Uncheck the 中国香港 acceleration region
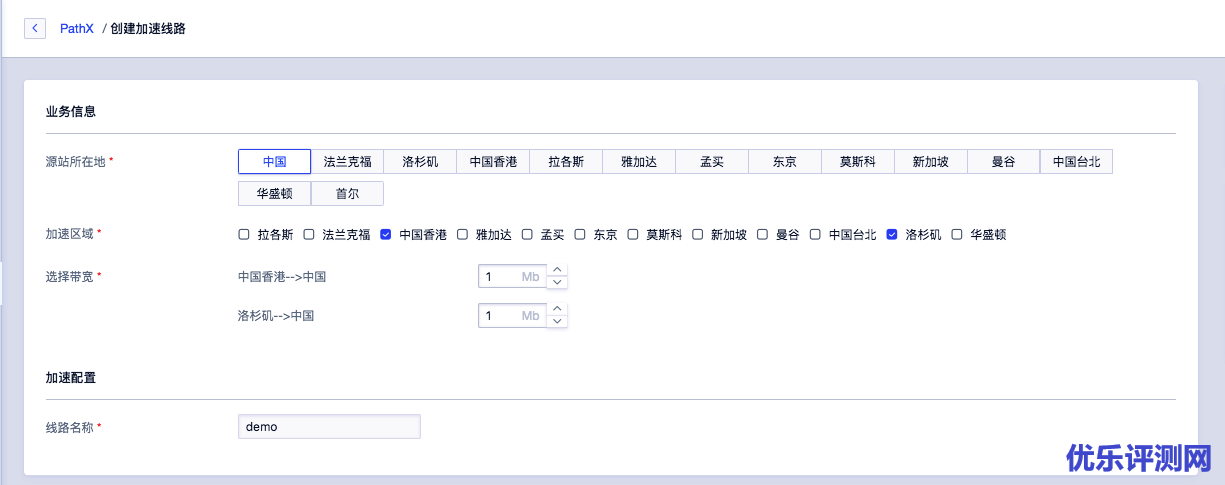 (386, 235)
